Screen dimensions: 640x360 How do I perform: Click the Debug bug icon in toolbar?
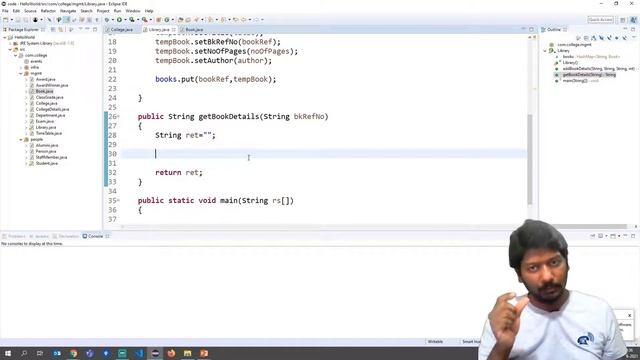point(107,20)
